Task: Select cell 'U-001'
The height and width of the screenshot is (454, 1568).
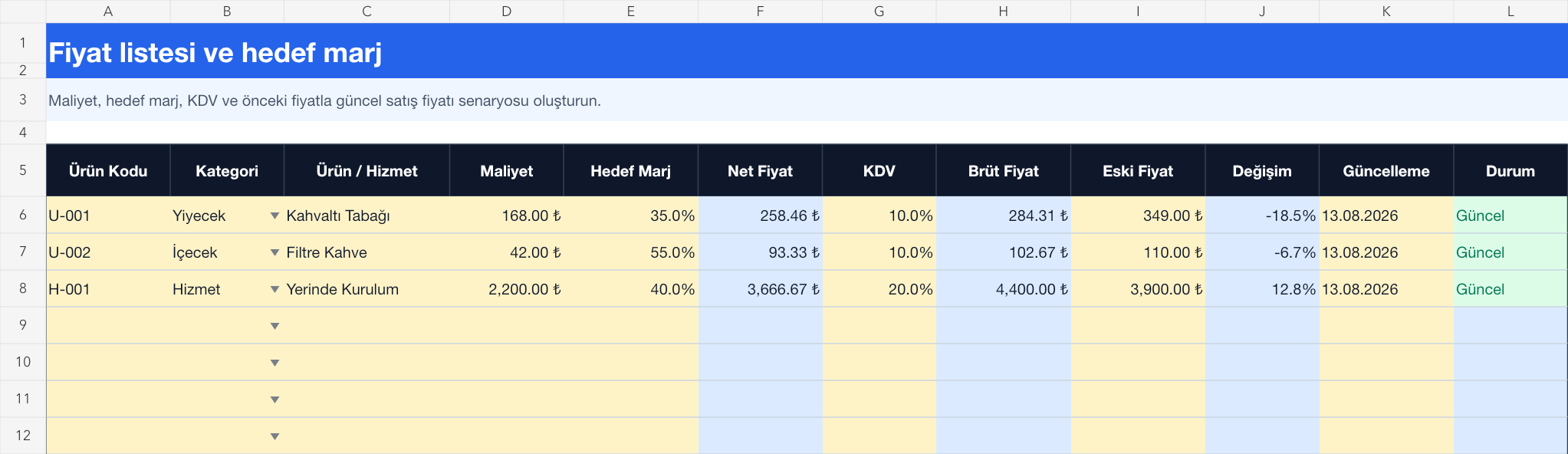Action: coord(108,215)
